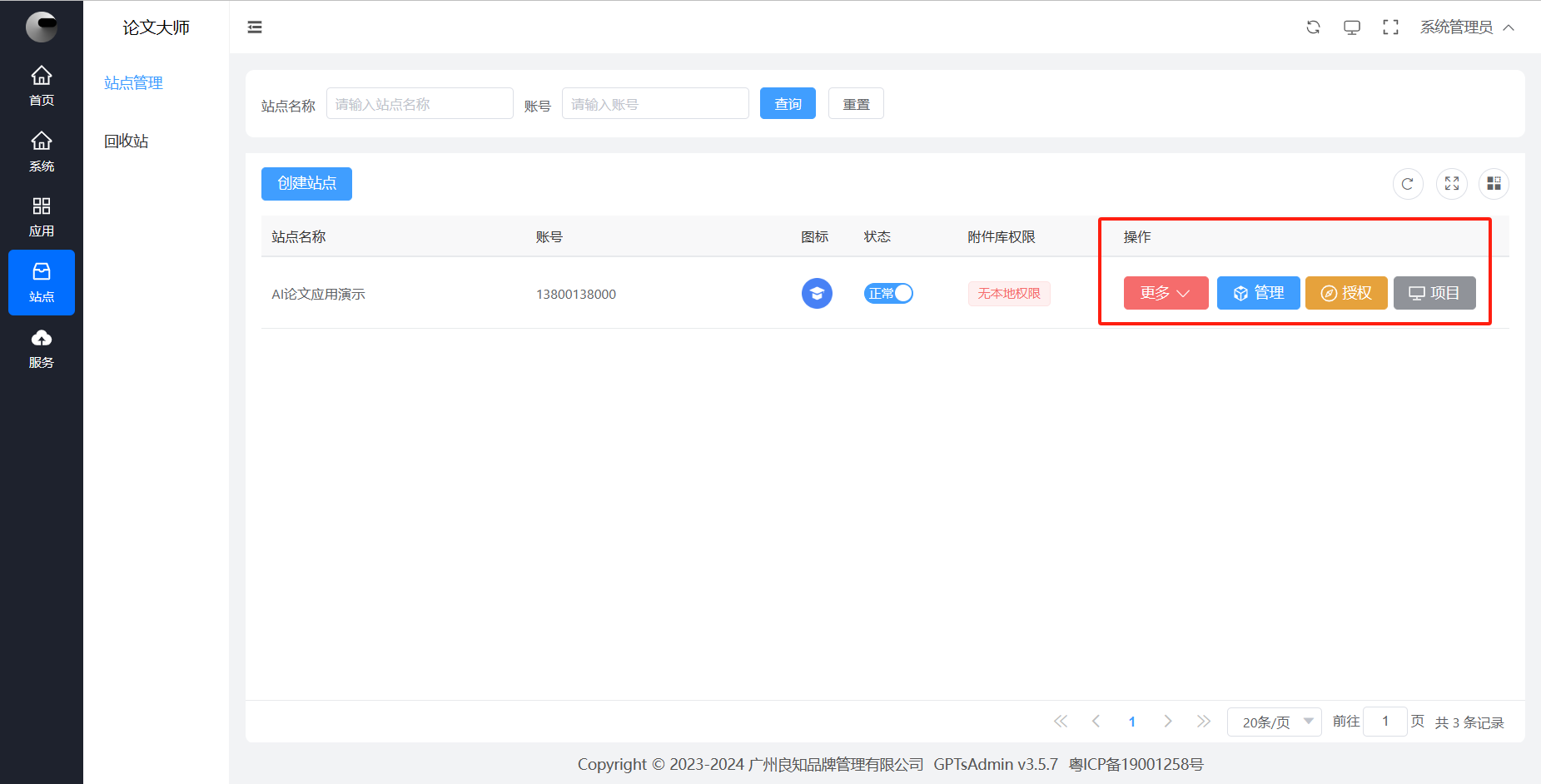The width and height of the screenshot is (1541, 784).
Task: Click the 无本地权限 tag
Action: pos(1009,294)
